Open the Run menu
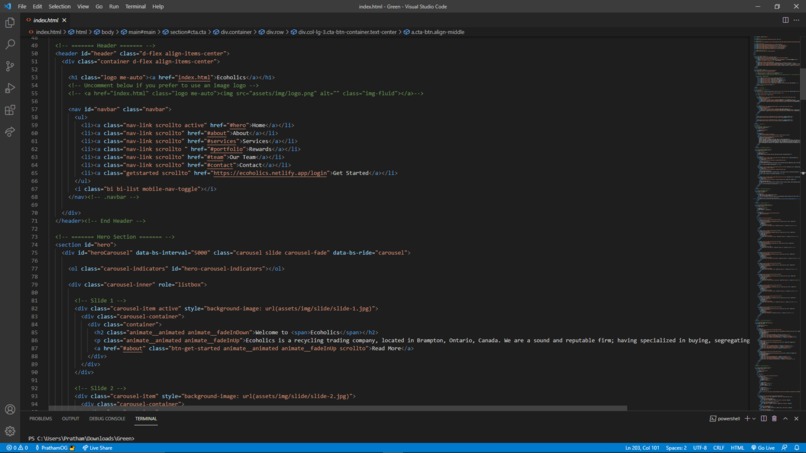This screenshot has height=453, width=806. click(114, 7)
